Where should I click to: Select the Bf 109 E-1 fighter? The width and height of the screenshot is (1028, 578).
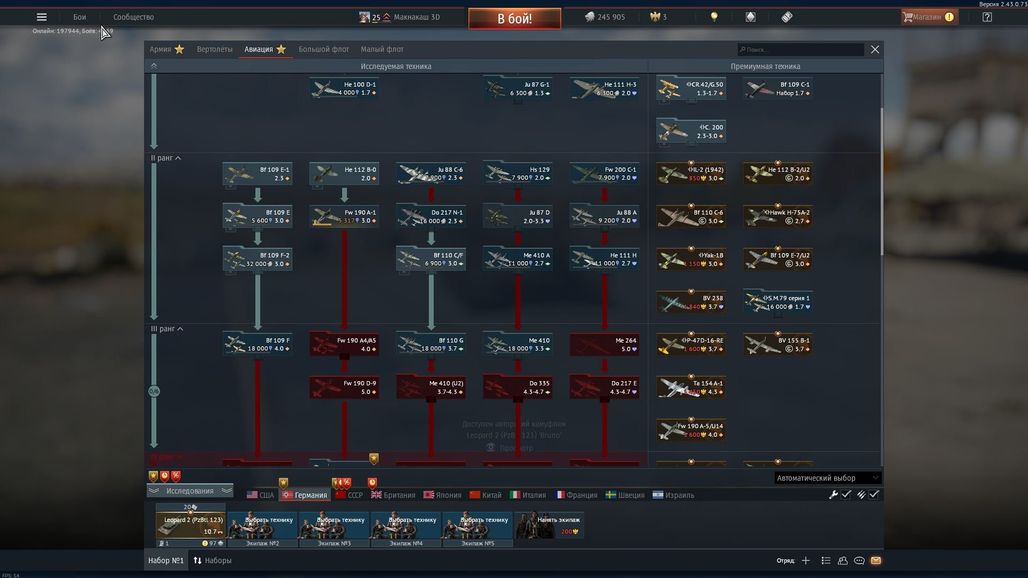click(x=258, y=174)
